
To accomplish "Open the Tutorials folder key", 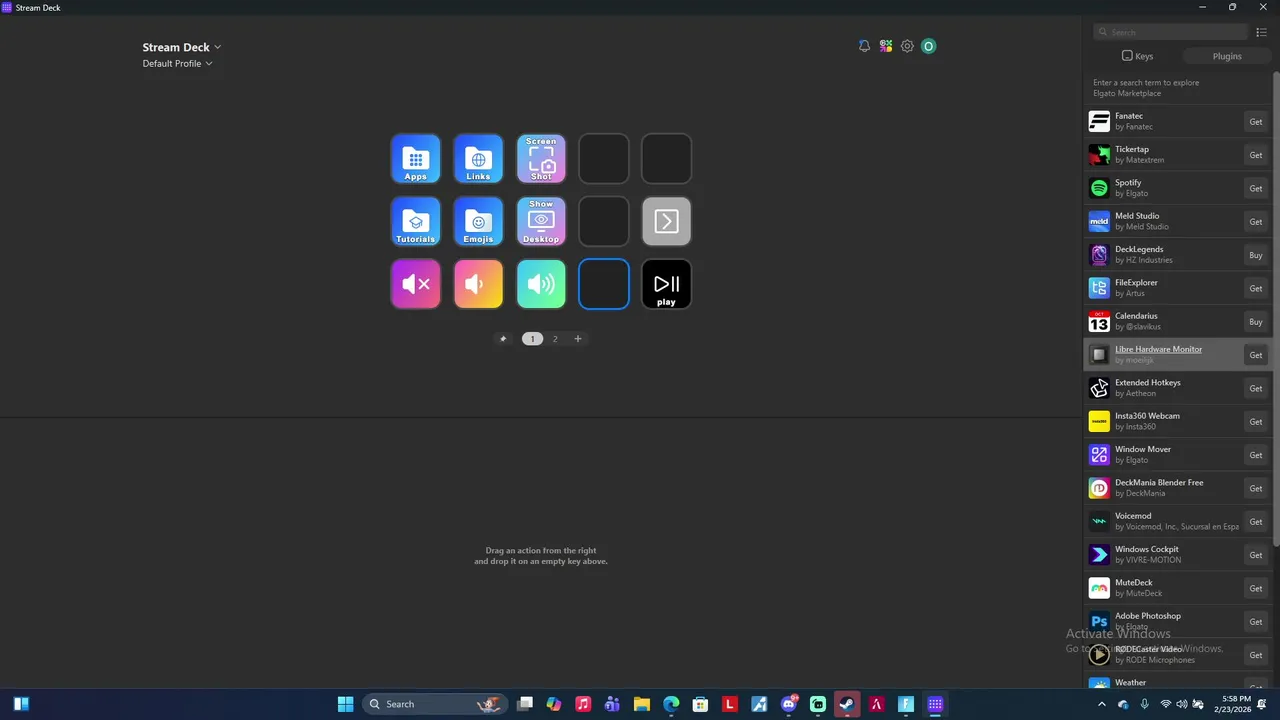I will pos(415,221).
